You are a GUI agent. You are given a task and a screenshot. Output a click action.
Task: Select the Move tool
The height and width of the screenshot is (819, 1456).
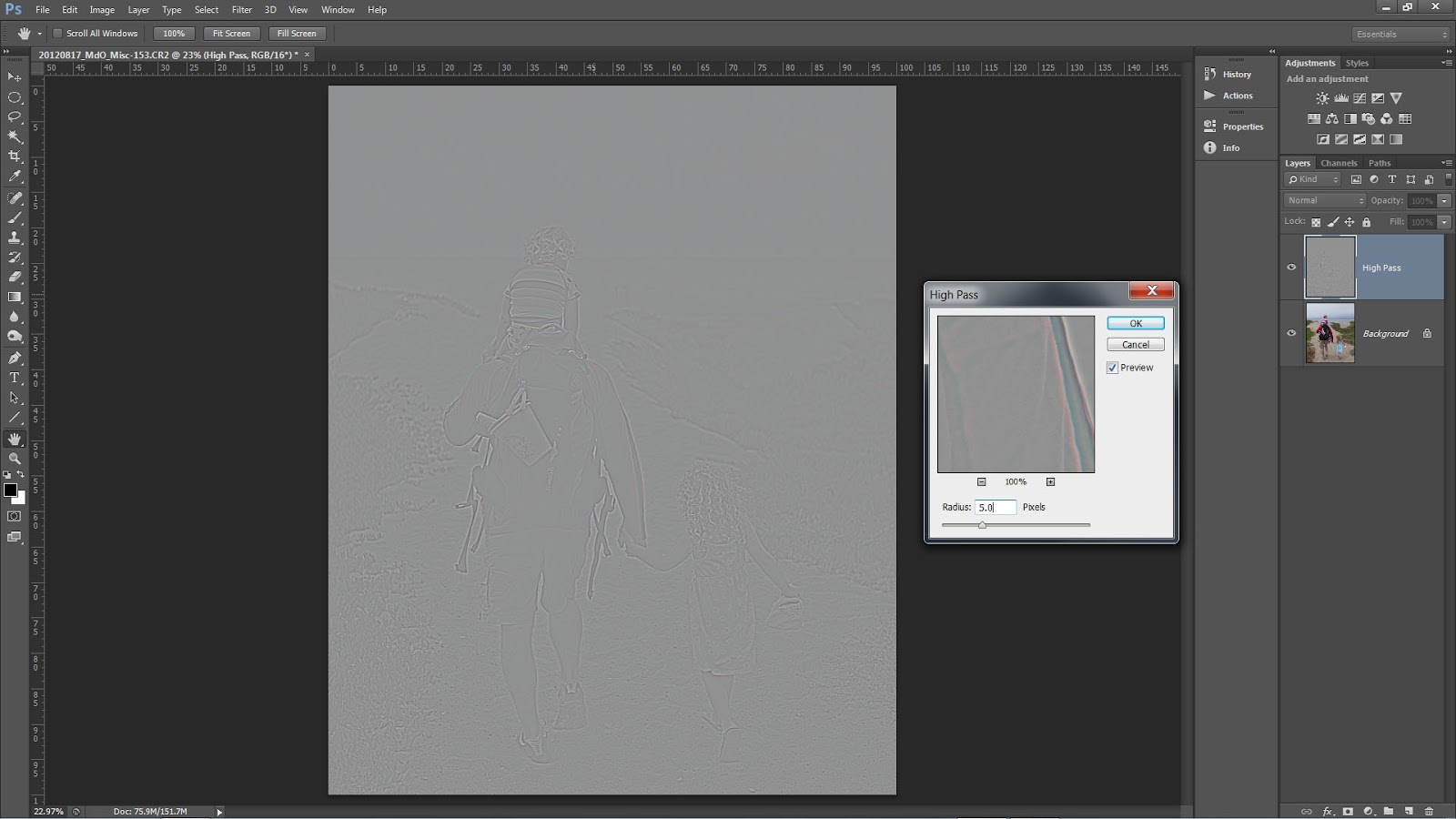[x=15, y=76]
